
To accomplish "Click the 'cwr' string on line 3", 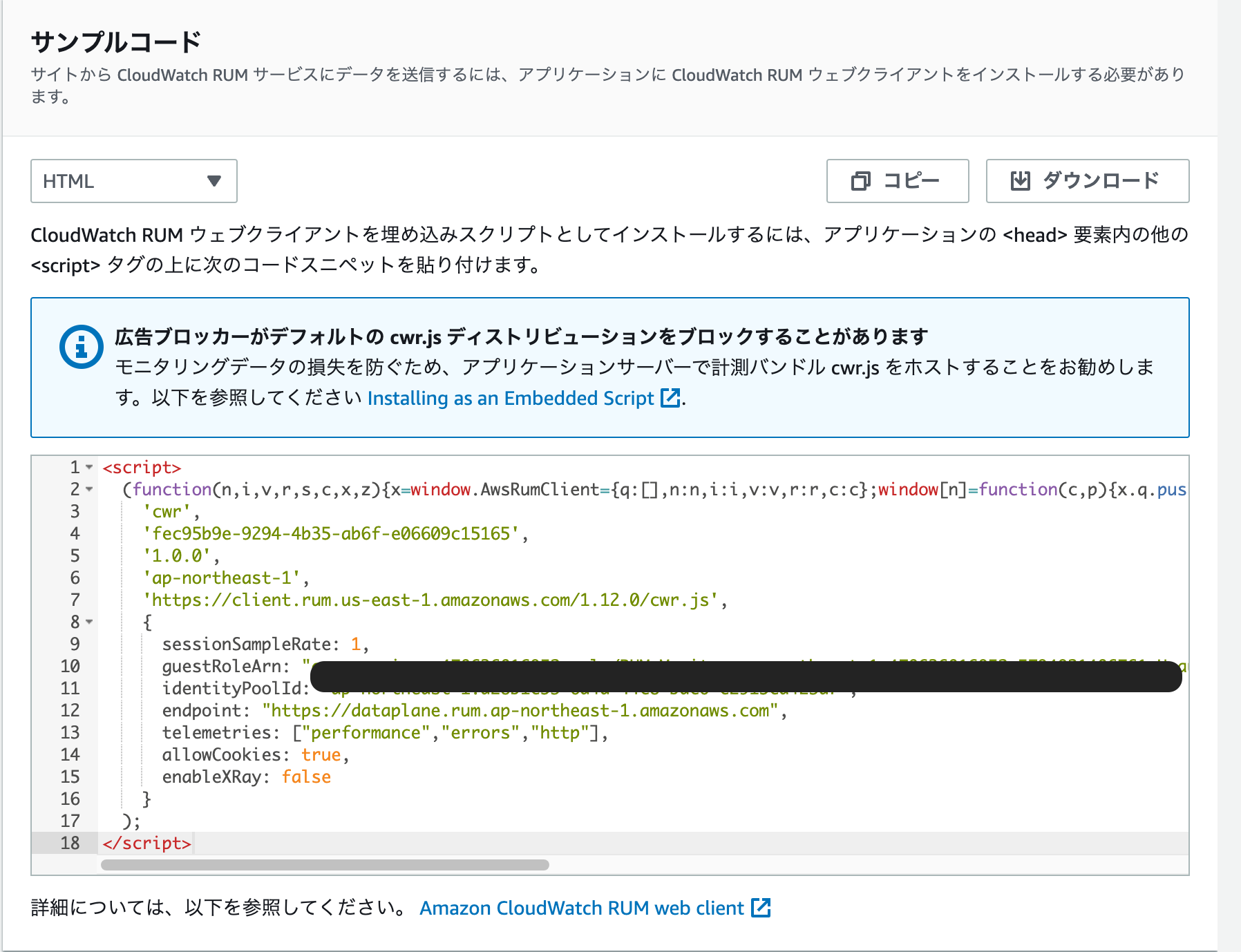I will 167,512.
